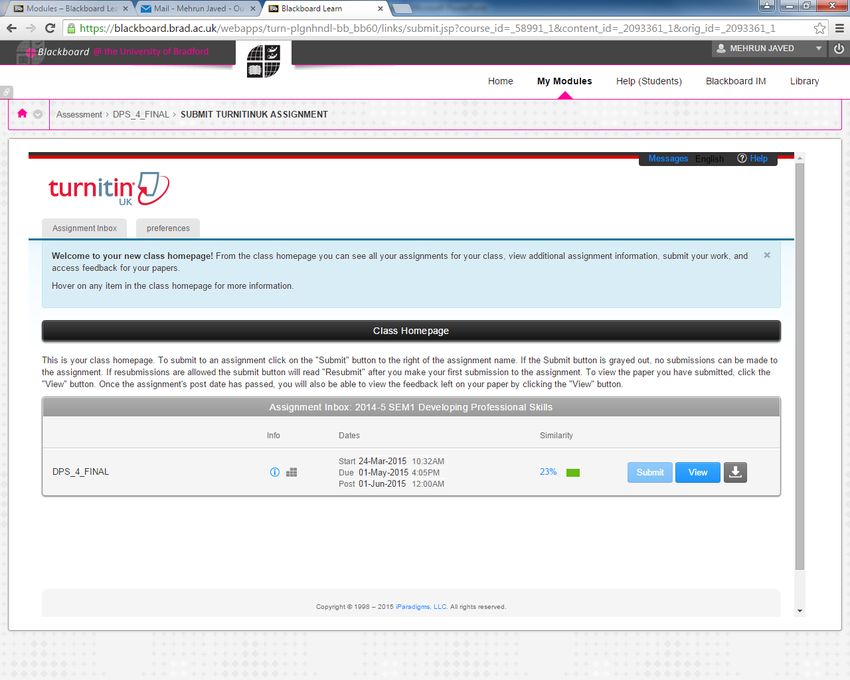Click the pink home icon in breadcrumb

[x=22, y=113]
